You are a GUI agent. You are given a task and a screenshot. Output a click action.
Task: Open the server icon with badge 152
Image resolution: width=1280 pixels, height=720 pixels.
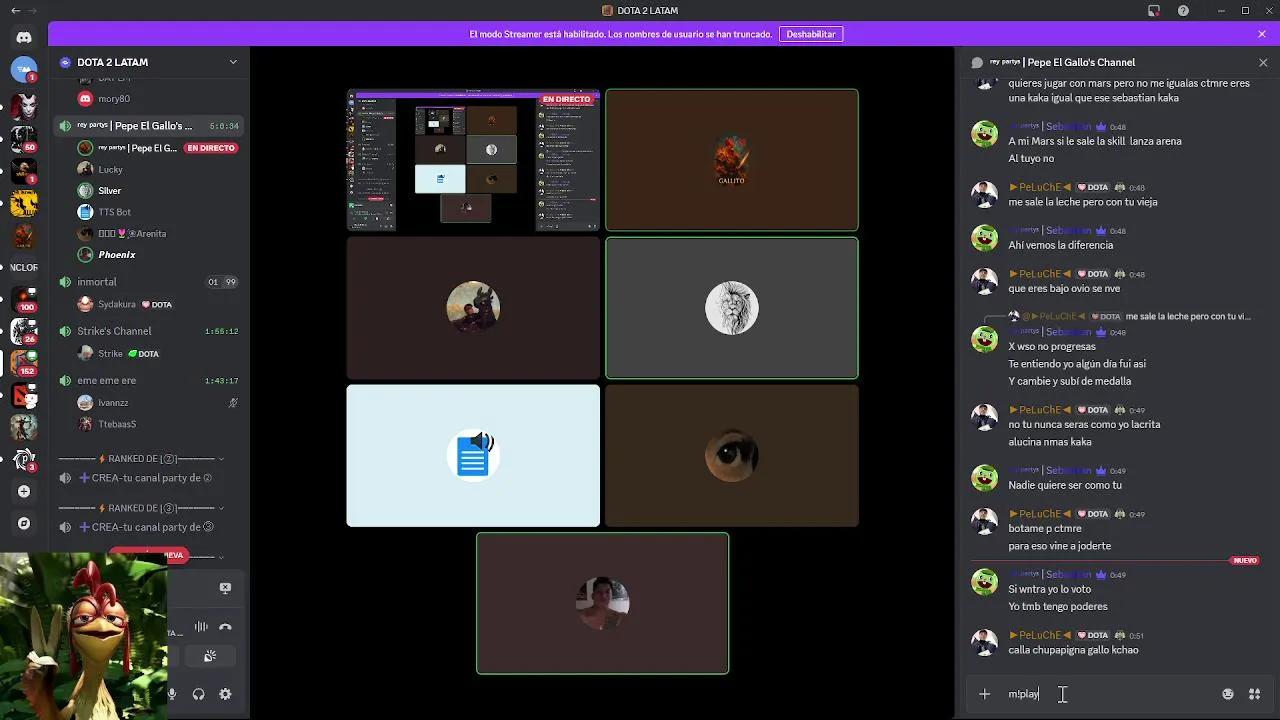coord(24,363)
